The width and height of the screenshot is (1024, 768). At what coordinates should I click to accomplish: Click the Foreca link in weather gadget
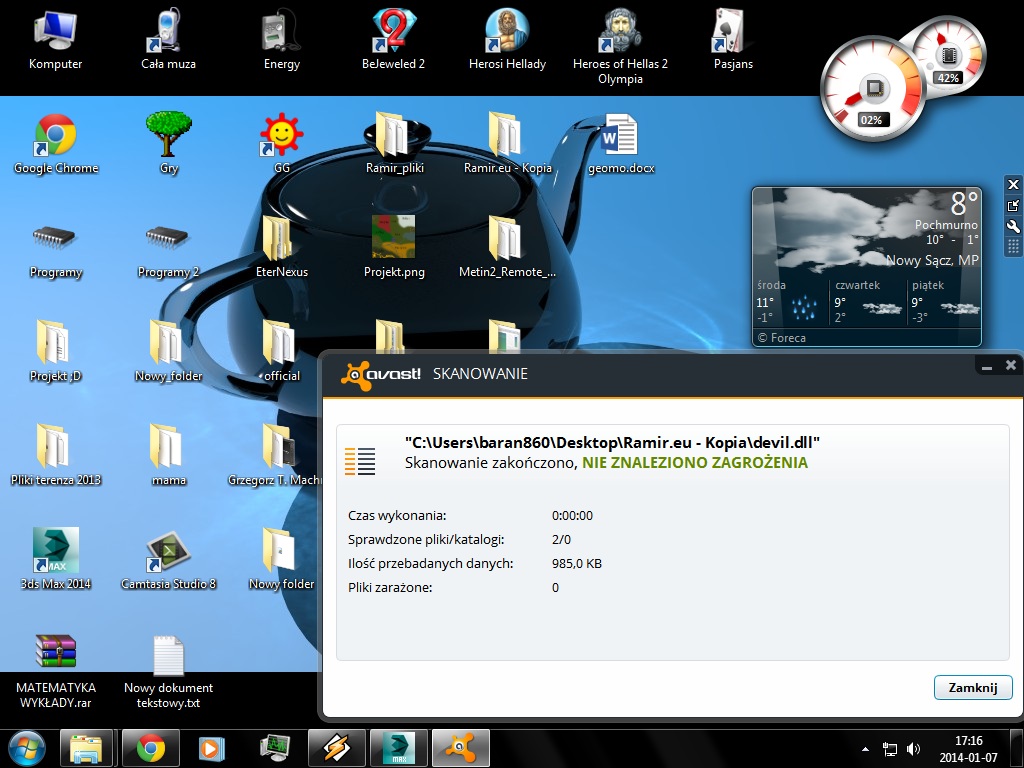(781, 338)
